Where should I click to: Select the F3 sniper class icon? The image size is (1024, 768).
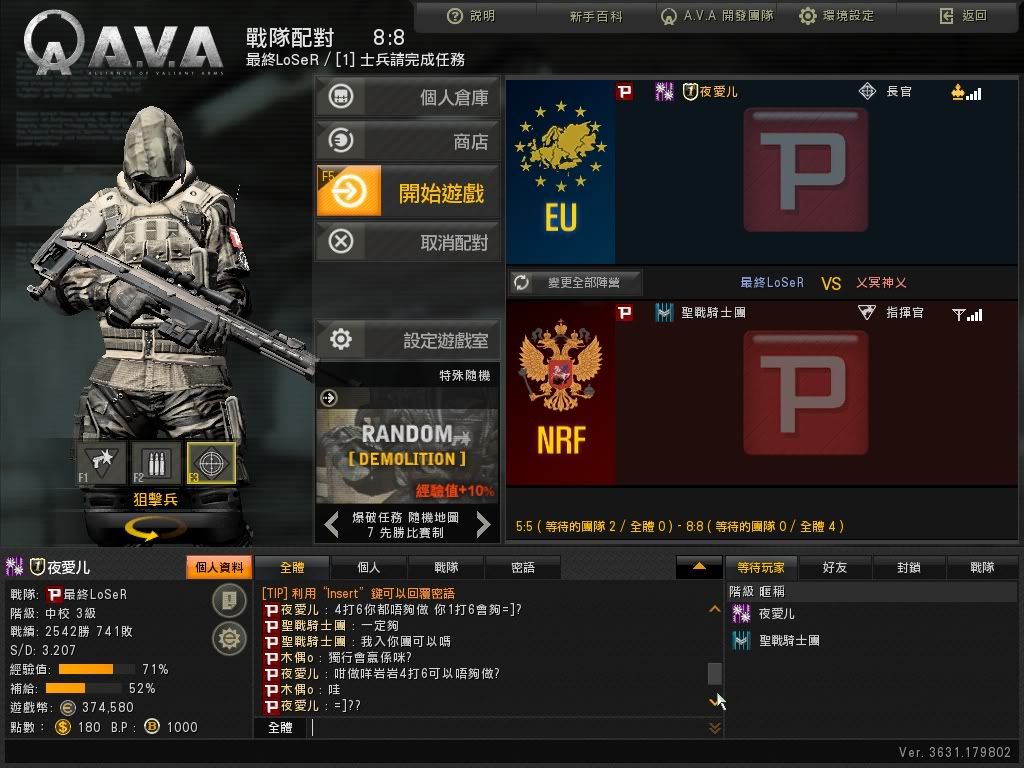point(211,463)
